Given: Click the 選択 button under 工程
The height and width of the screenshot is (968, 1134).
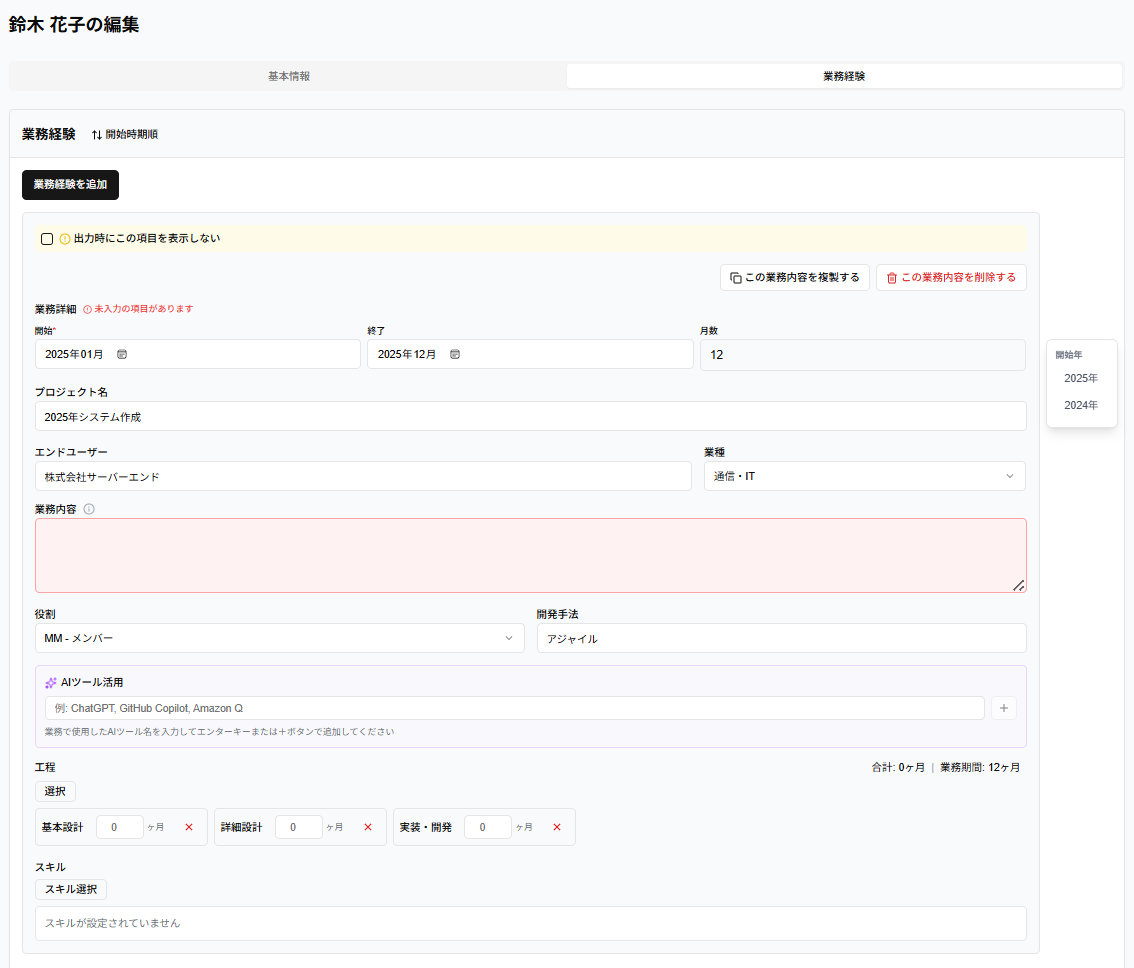Looking at the screenshot, I should (x=55, y=791).
